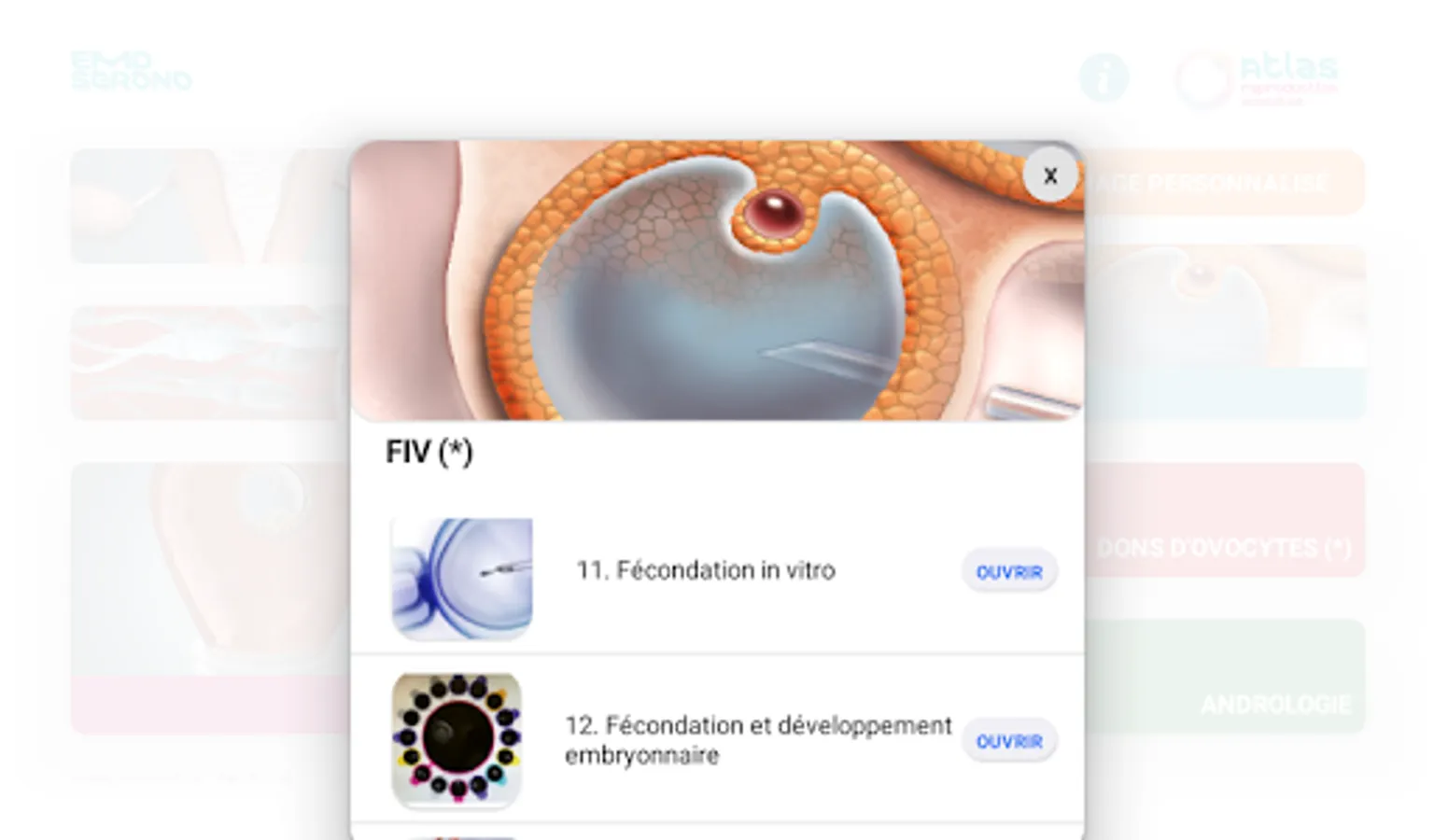The height and width of the screenshot is (840, 1434).
Task: Click the follicle illustration banner image
Action: (x=717, y=281)
